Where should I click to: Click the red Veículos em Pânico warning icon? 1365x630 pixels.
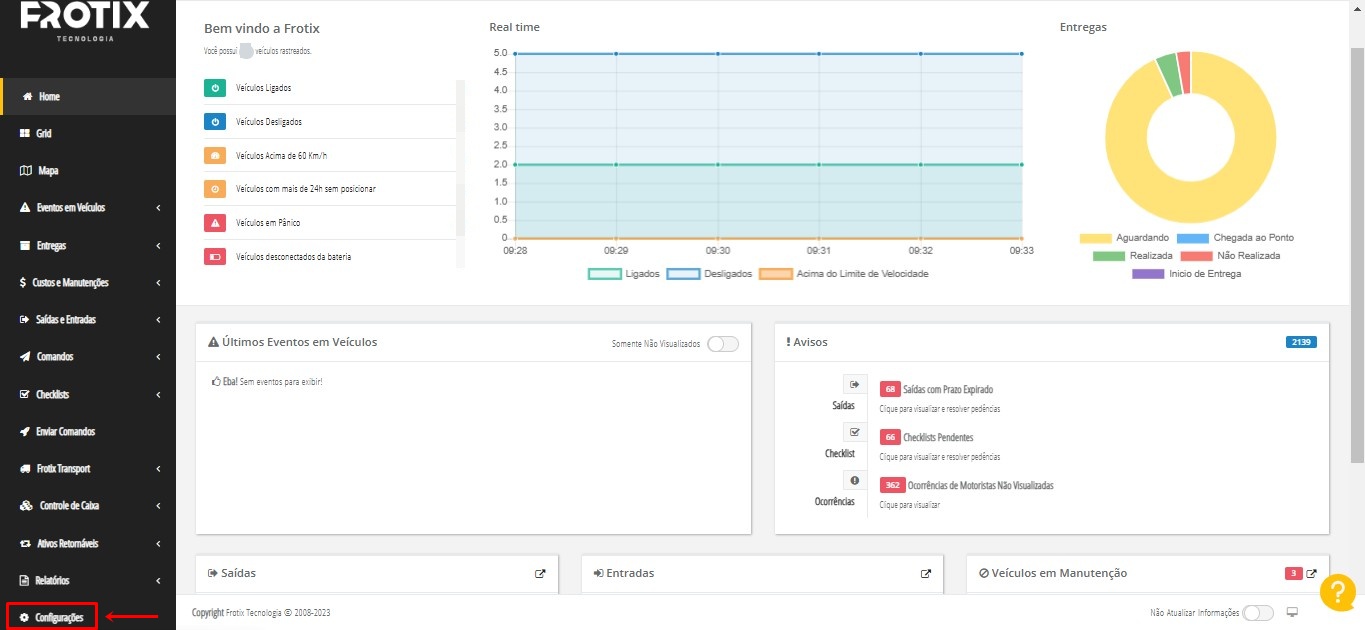(215, 223)
